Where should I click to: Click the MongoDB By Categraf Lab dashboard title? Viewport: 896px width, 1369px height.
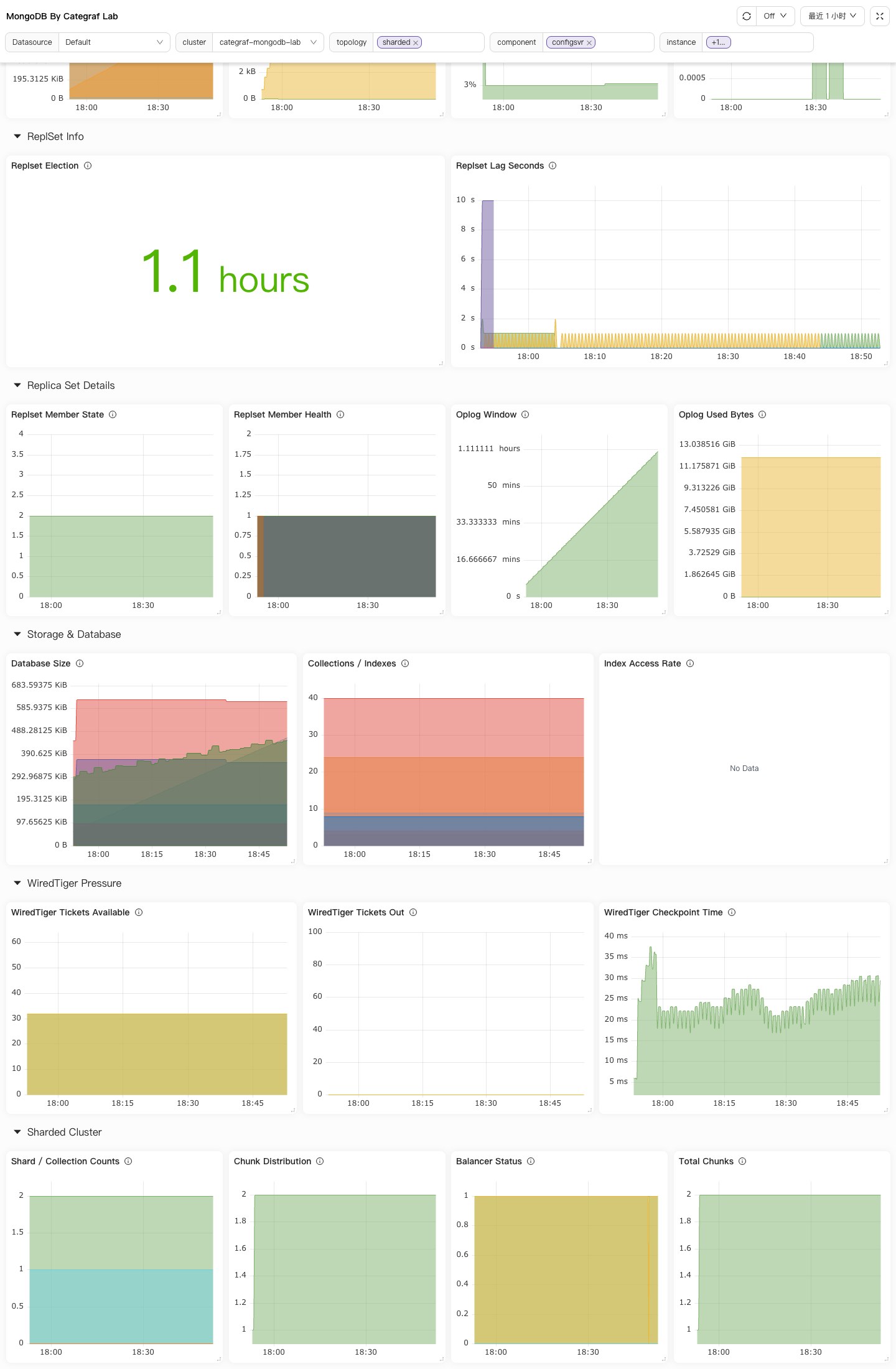(62, 16)
